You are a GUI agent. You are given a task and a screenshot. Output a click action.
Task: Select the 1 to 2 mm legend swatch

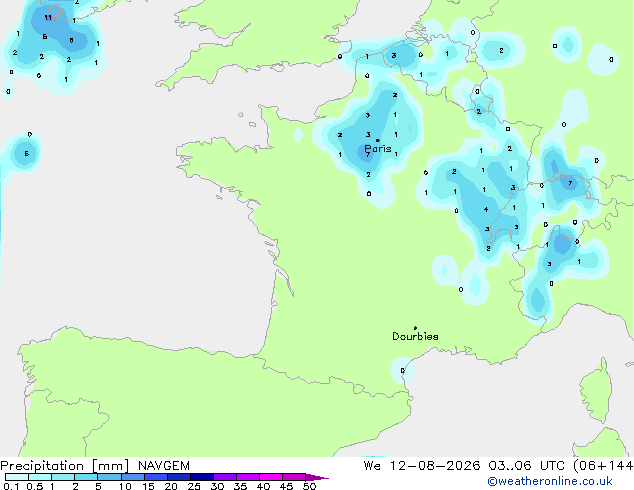[63, 477]
